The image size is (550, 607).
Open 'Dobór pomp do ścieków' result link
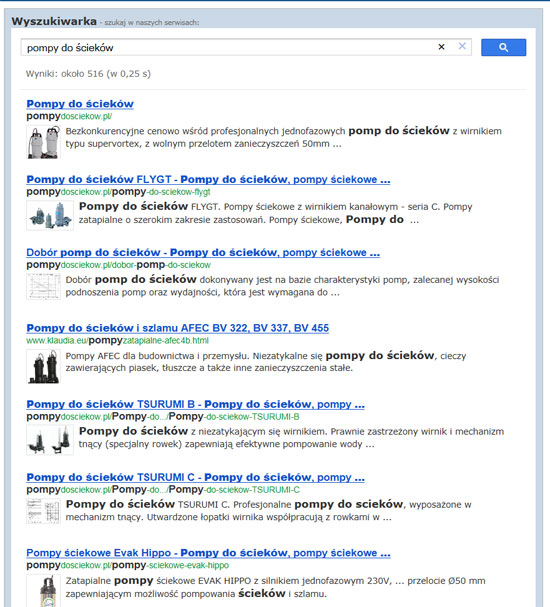coord(203,252)
